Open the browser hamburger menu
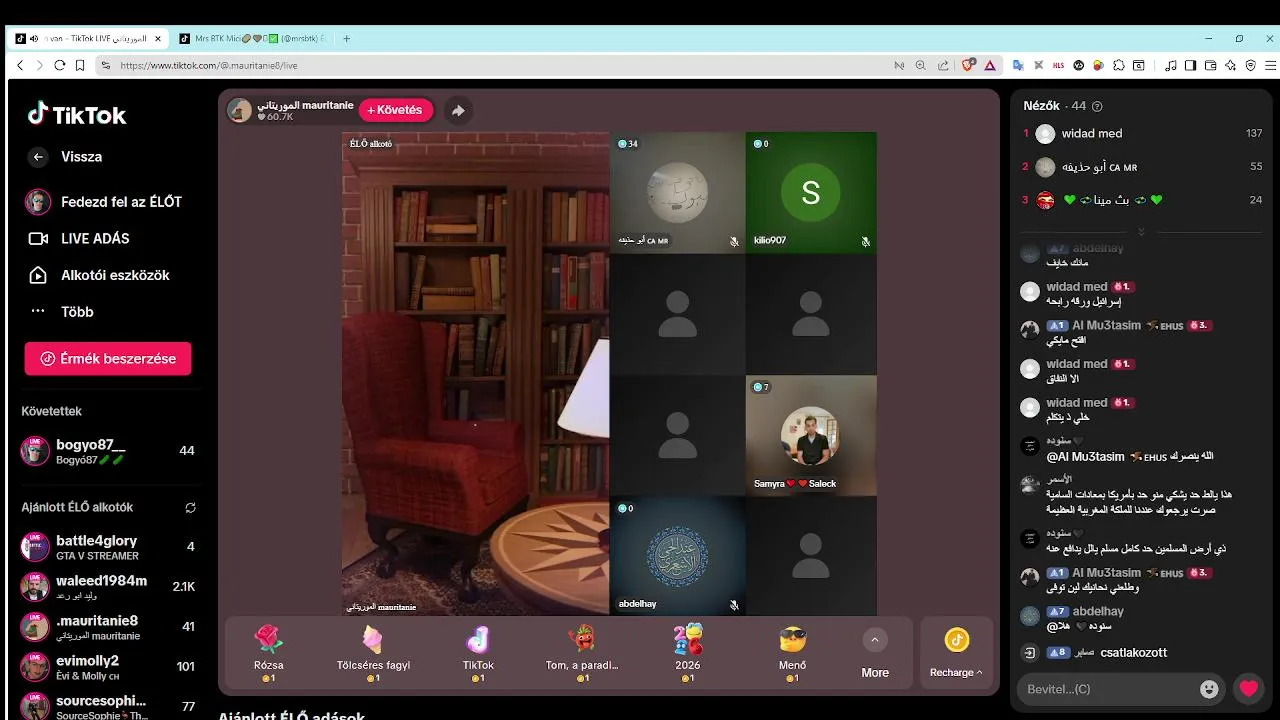This screenshot has height=720, width=1280. (x=1269, y=65)
